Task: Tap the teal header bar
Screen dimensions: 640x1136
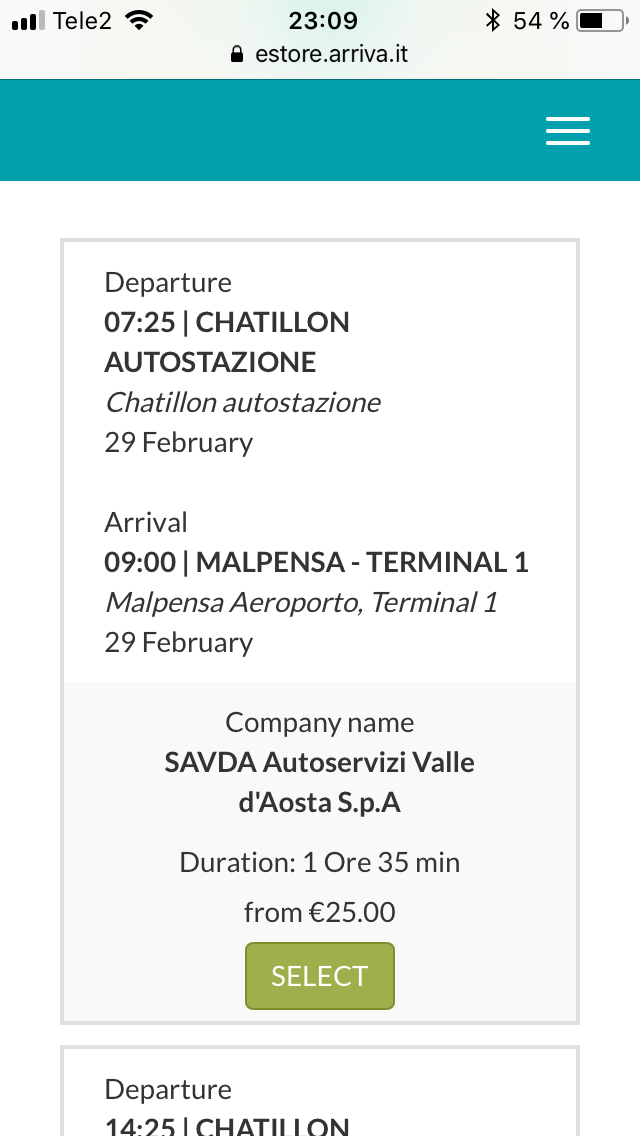Action: (320, 130)
